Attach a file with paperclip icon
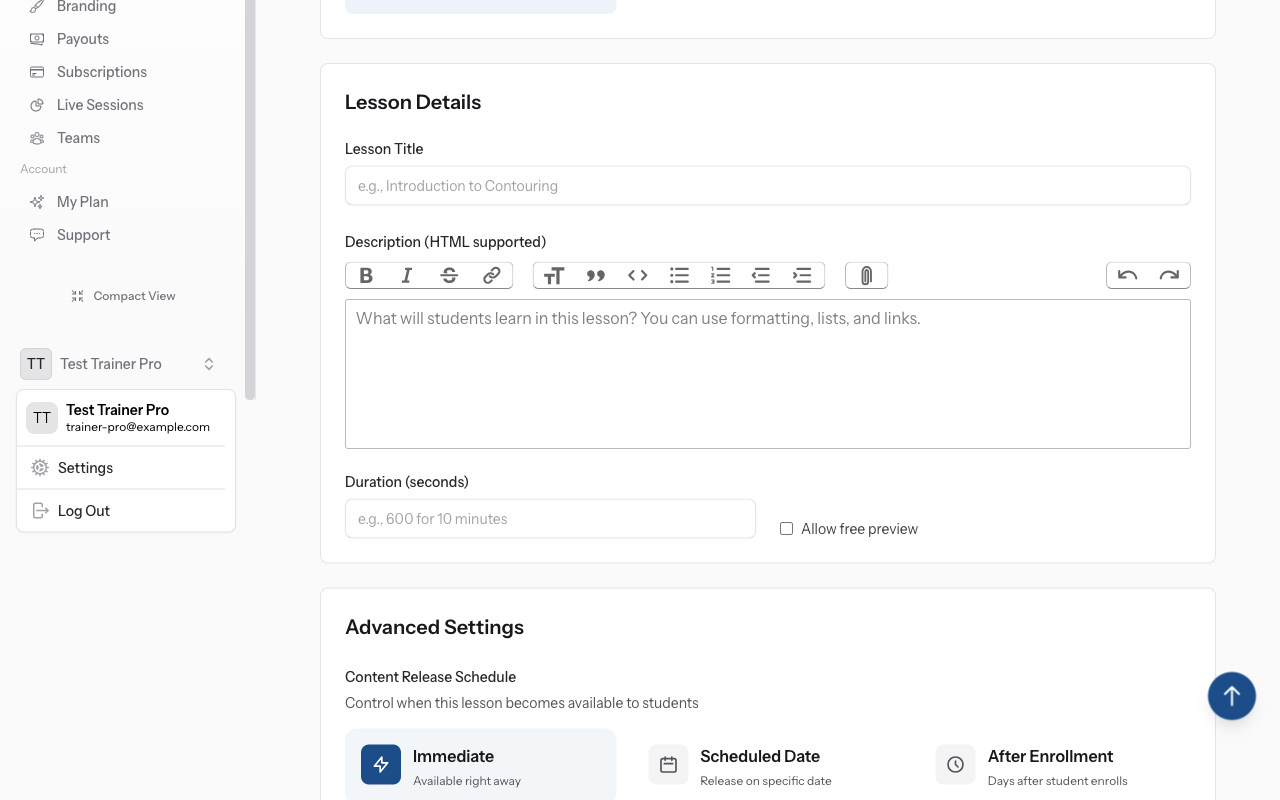The image size is (1280, 800). tap(866, 276)
